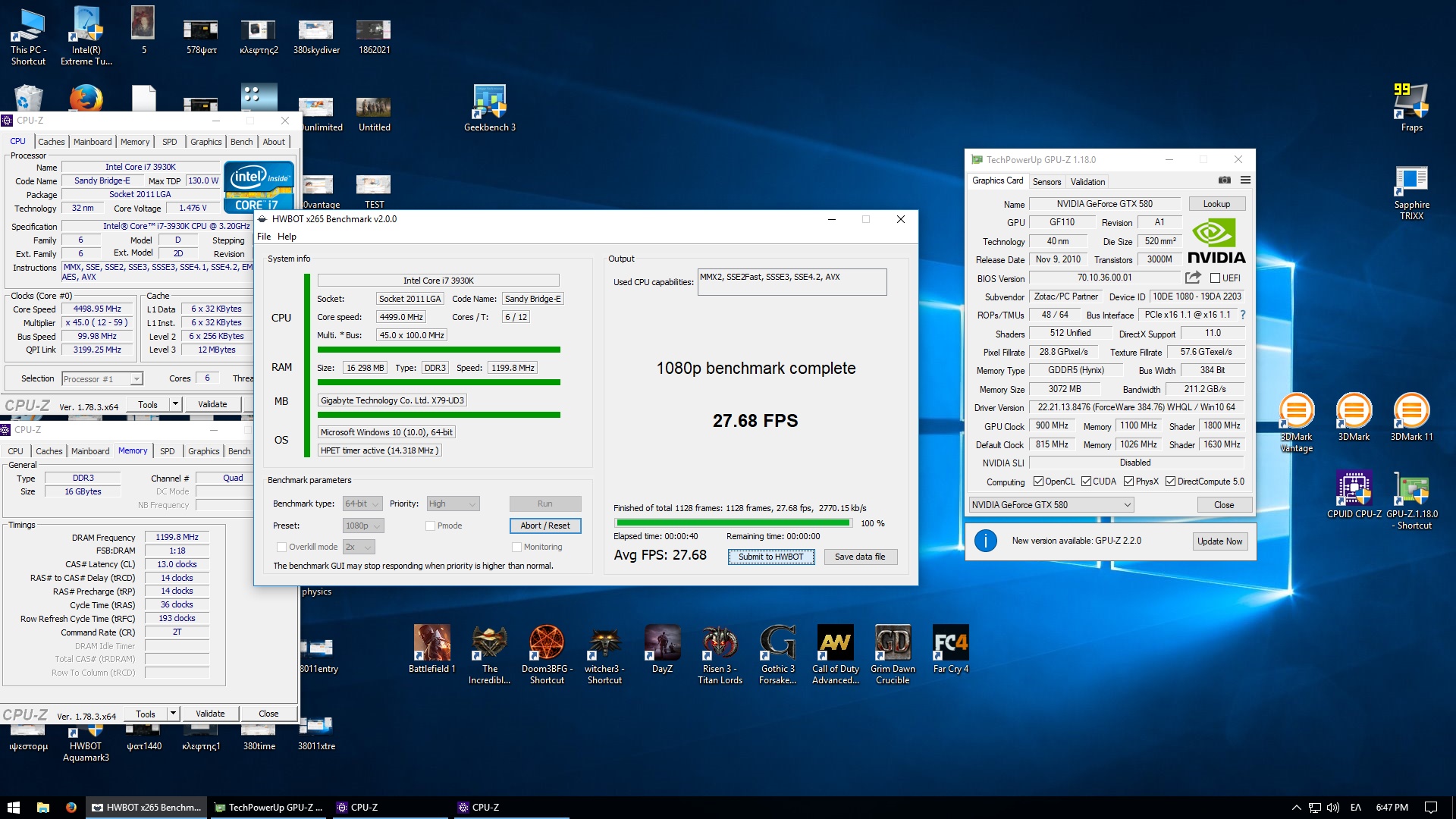Image resolution: width=1456 pixels, height=819 pixels.
Task: Open the Action Center notification icon
Action: (x=1430, y=808)
